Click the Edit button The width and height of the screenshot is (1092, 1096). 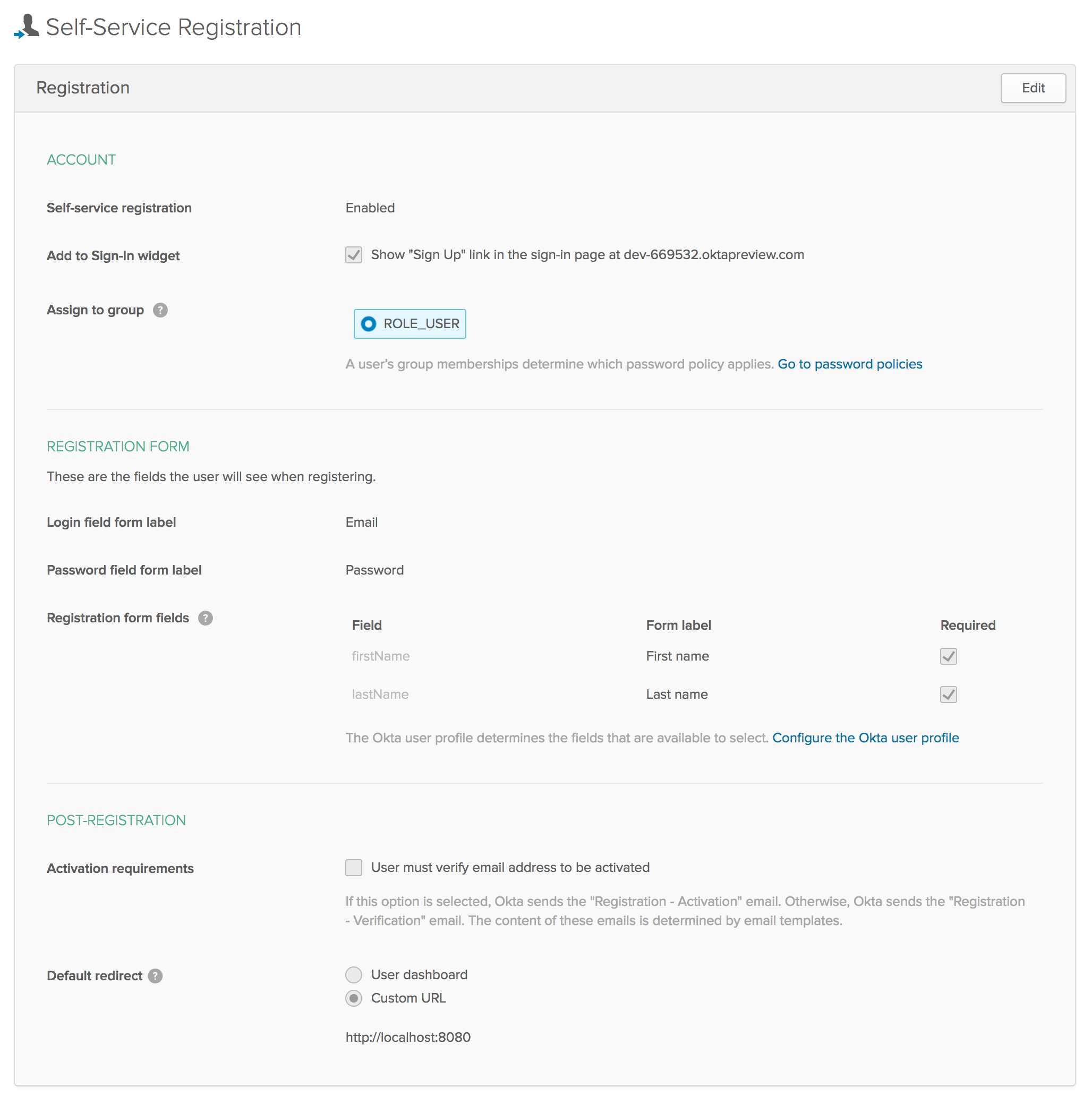point(1033,88)
